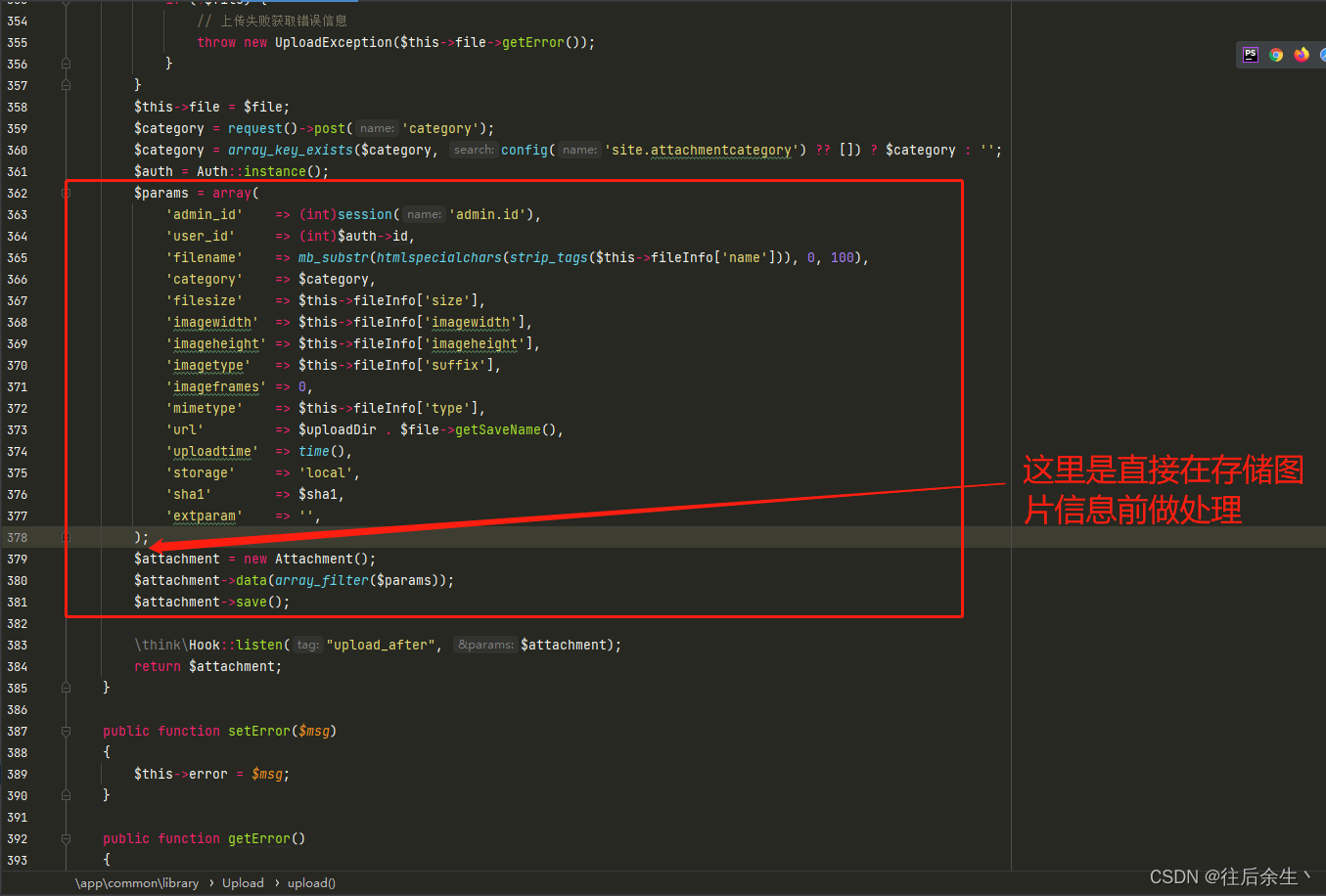Click gutter at line number 383
The width and height of the screenshot is (1326, 896).
(x=18, y=645)
